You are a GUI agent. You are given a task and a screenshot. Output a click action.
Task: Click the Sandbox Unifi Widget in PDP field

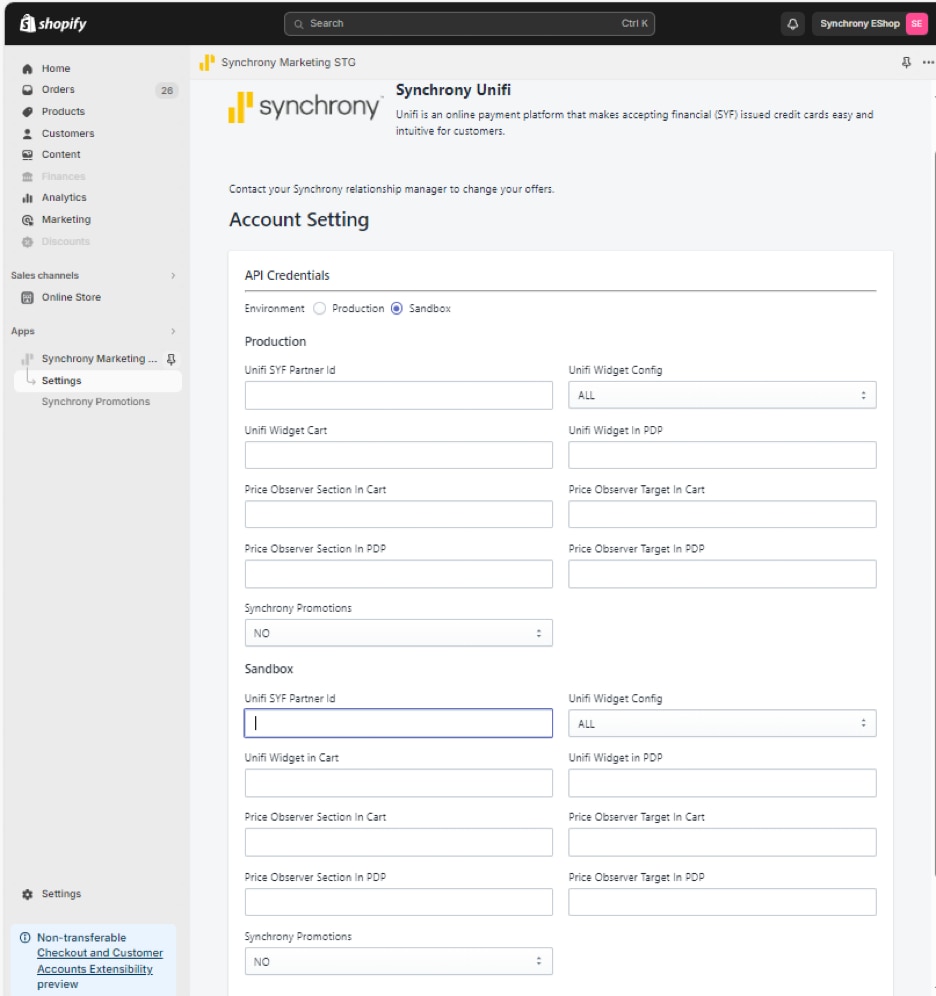(722, 783)
